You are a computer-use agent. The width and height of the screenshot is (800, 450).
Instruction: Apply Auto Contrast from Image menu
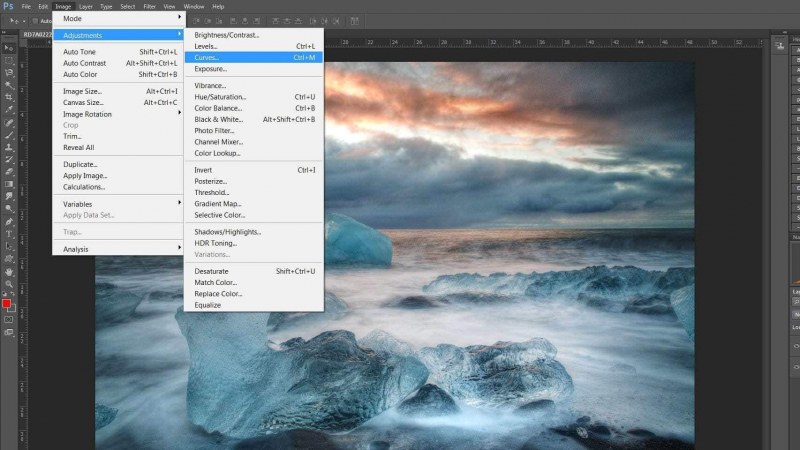[85, 63]
